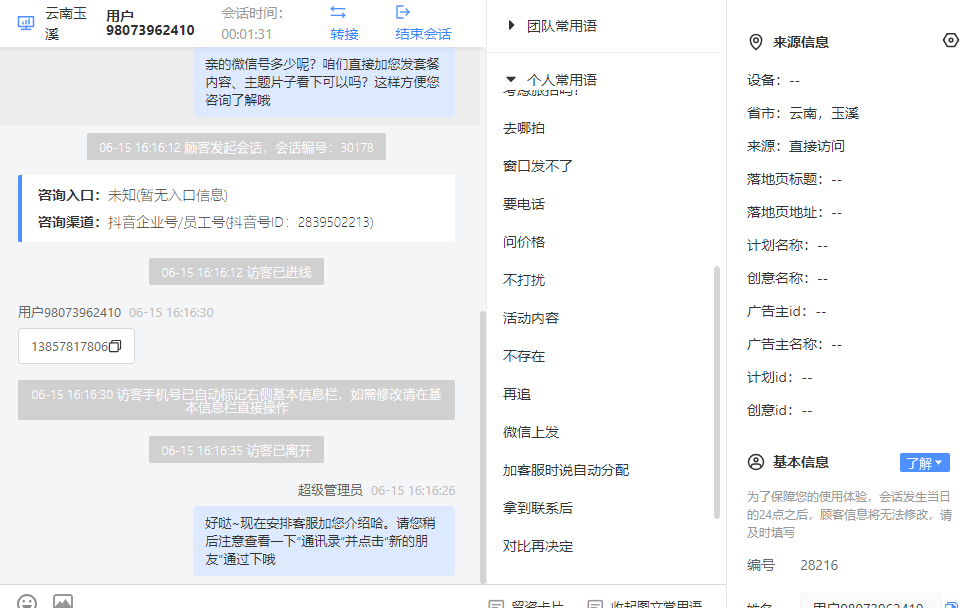Choose the 再追 quick phrase
977x608 pixels.
pos(517,394)
